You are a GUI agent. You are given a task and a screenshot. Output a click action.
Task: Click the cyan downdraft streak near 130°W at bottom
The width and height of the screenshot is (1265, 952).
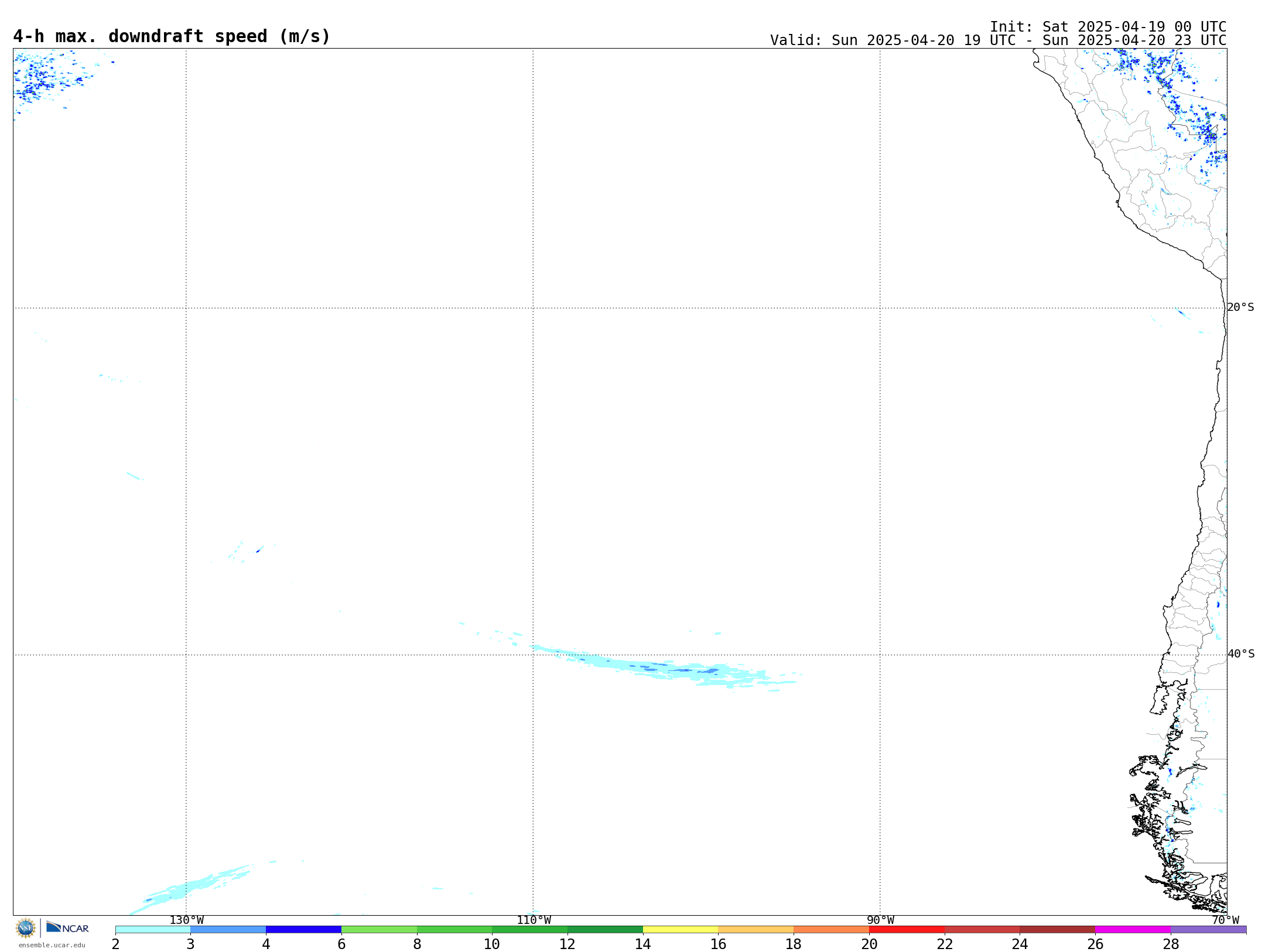tap(190, 889)
